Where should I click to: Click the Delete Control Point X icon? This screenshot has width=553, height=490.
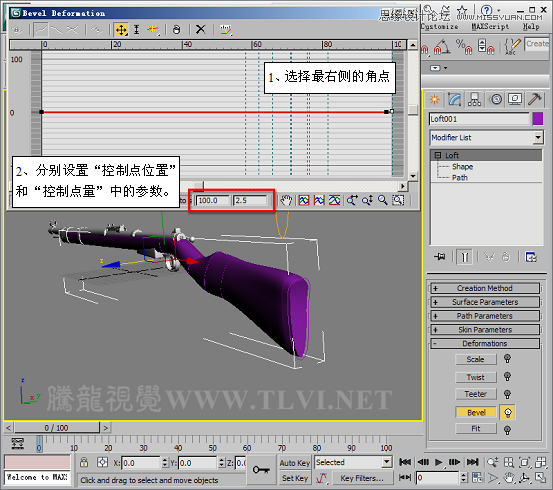click(201, 29)
